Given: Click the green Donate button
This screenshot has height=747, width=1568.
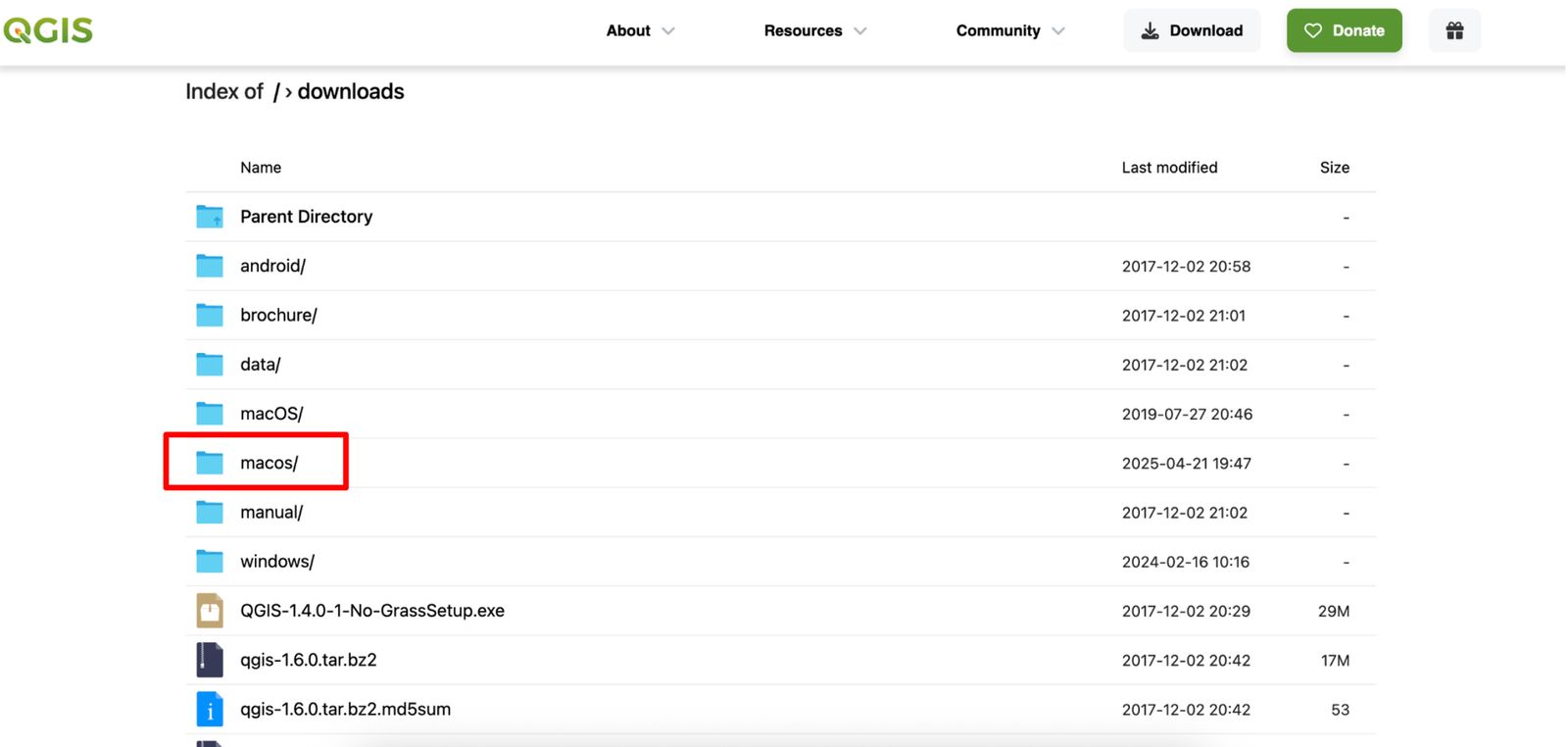Looking at the screenshot, I should (x=1344, y=30).
